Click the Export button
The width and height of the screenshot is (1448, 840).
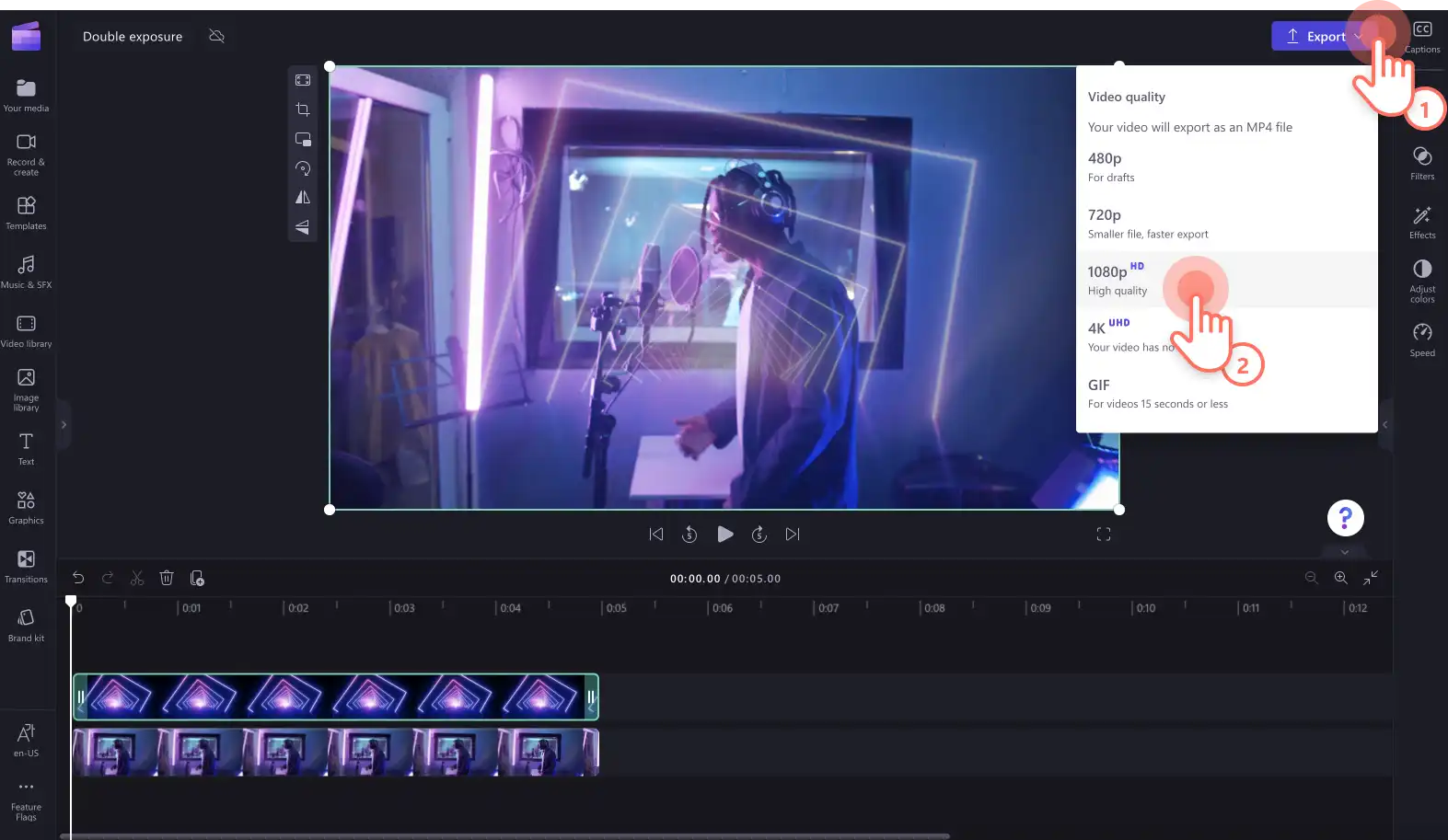(1315, 36)
